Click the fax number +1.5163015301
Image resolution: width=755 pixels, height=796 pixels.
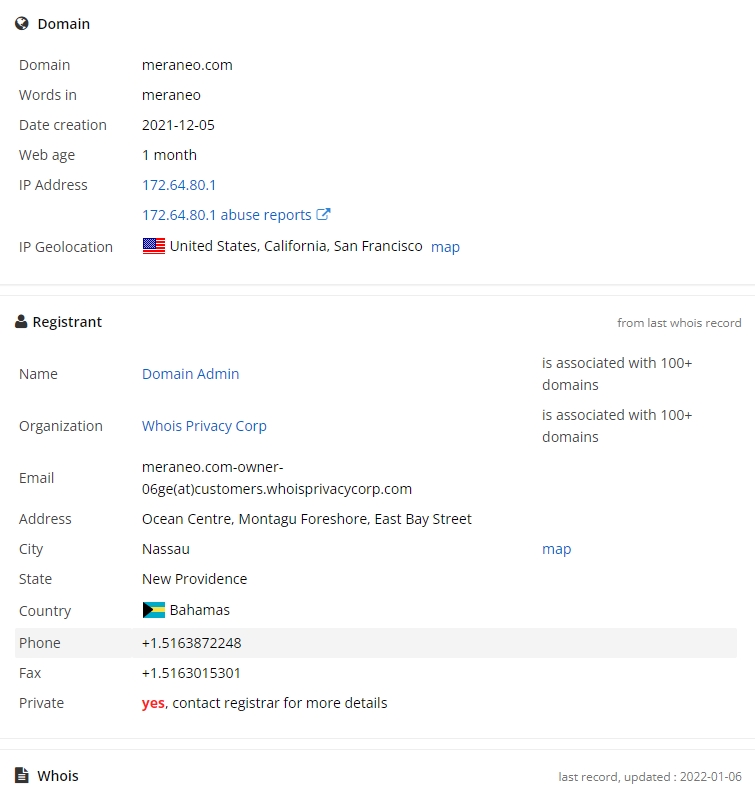click(191, 673)
